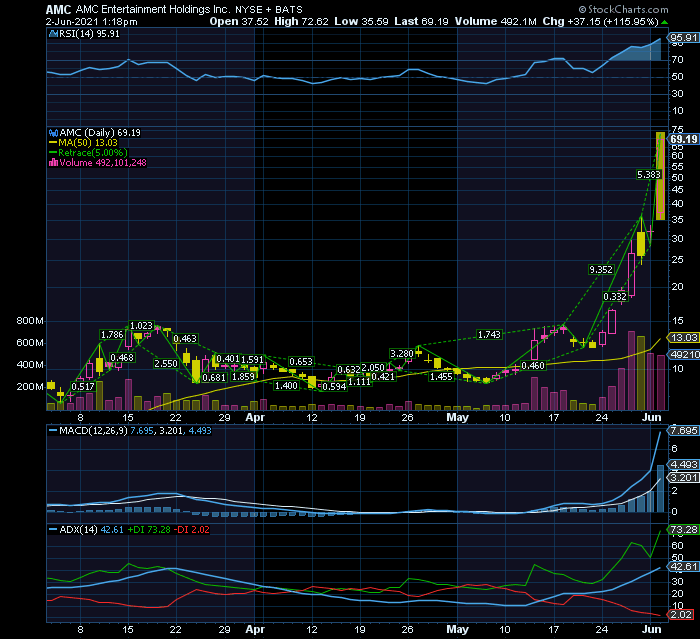Viewport: 700px width, 639px height.
Task: Click the 9.352 retracement label
Action: coord(601,270)
